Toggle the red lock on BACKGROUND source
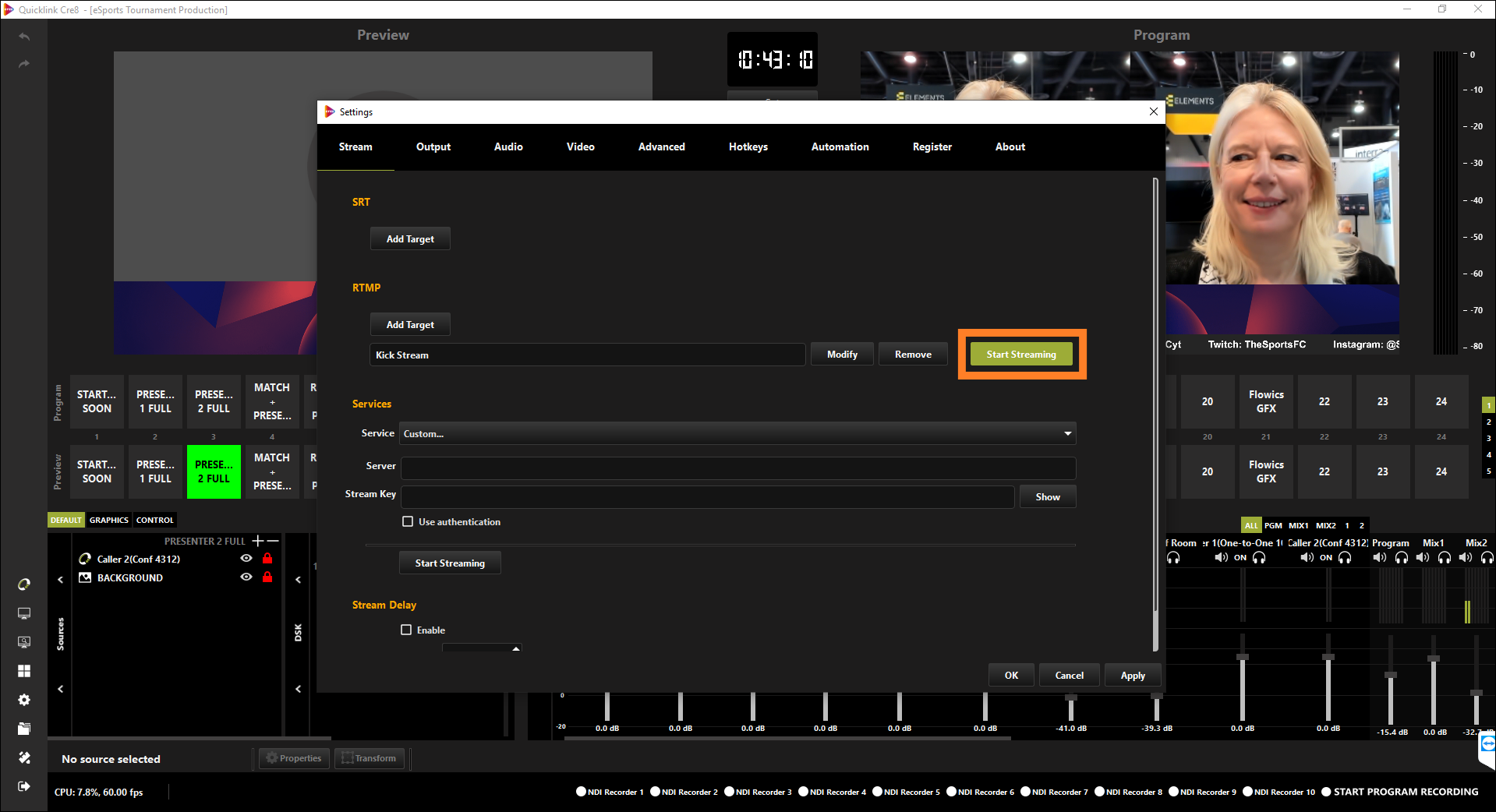The width and height of the screenshot is (1496, 812). pyautogui.click(x=267, y=577)
